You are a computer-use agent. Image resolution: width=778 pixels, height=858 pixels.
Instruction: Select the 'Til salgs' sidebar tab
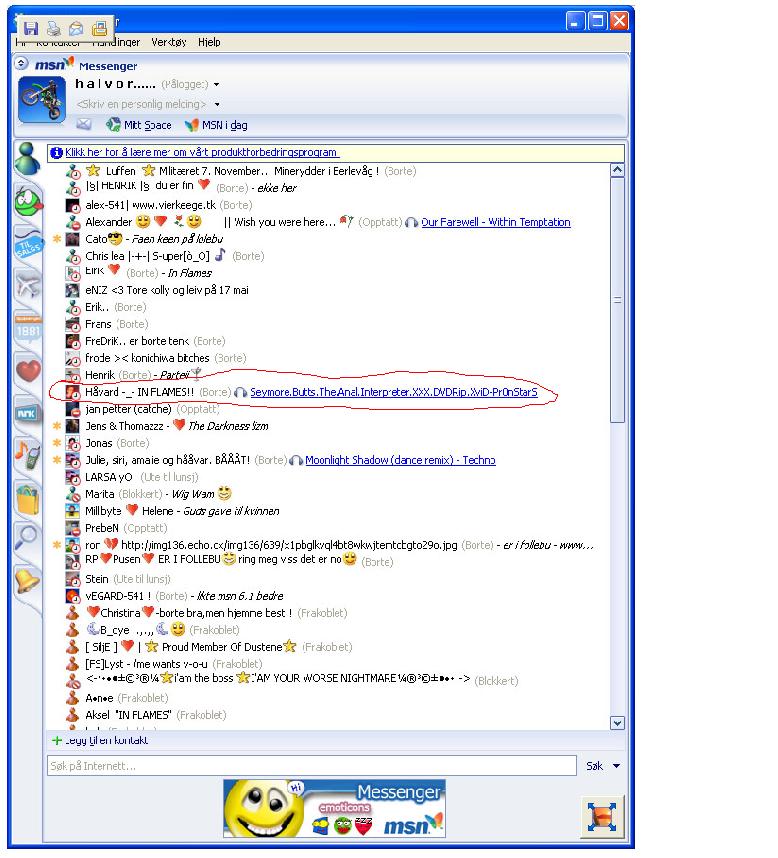(27, 246)
